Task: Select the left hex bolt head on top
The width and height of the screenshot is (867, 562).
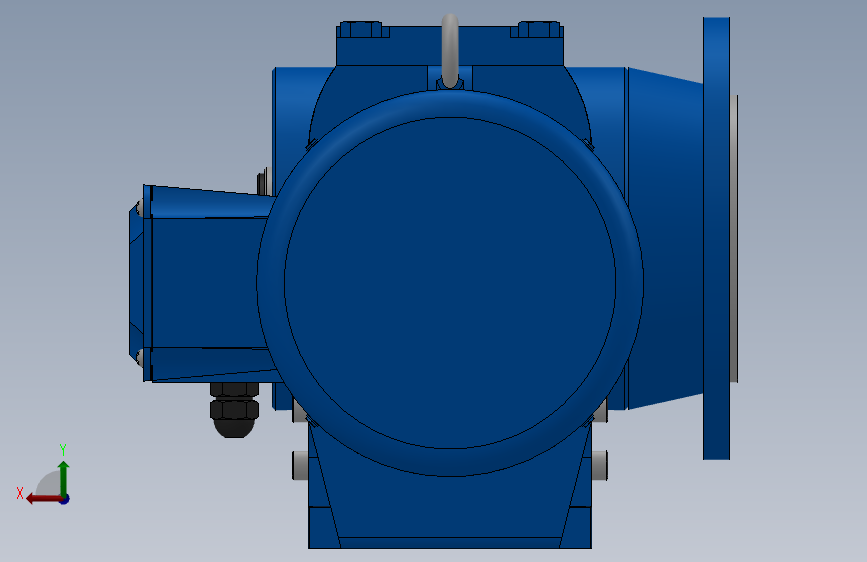Action: pos(361,29)
